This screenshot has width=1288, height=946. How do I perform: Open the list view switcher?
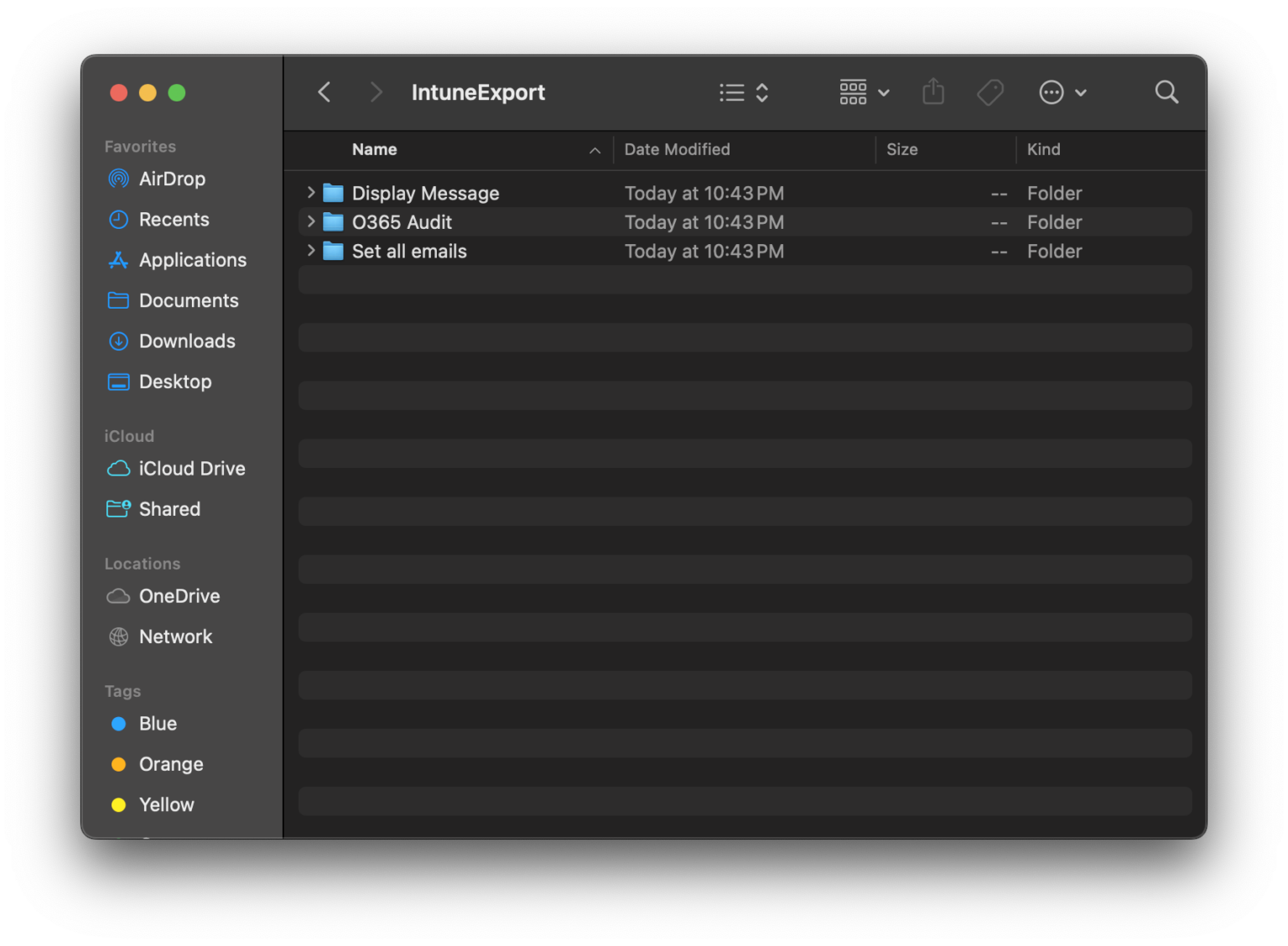744,92
